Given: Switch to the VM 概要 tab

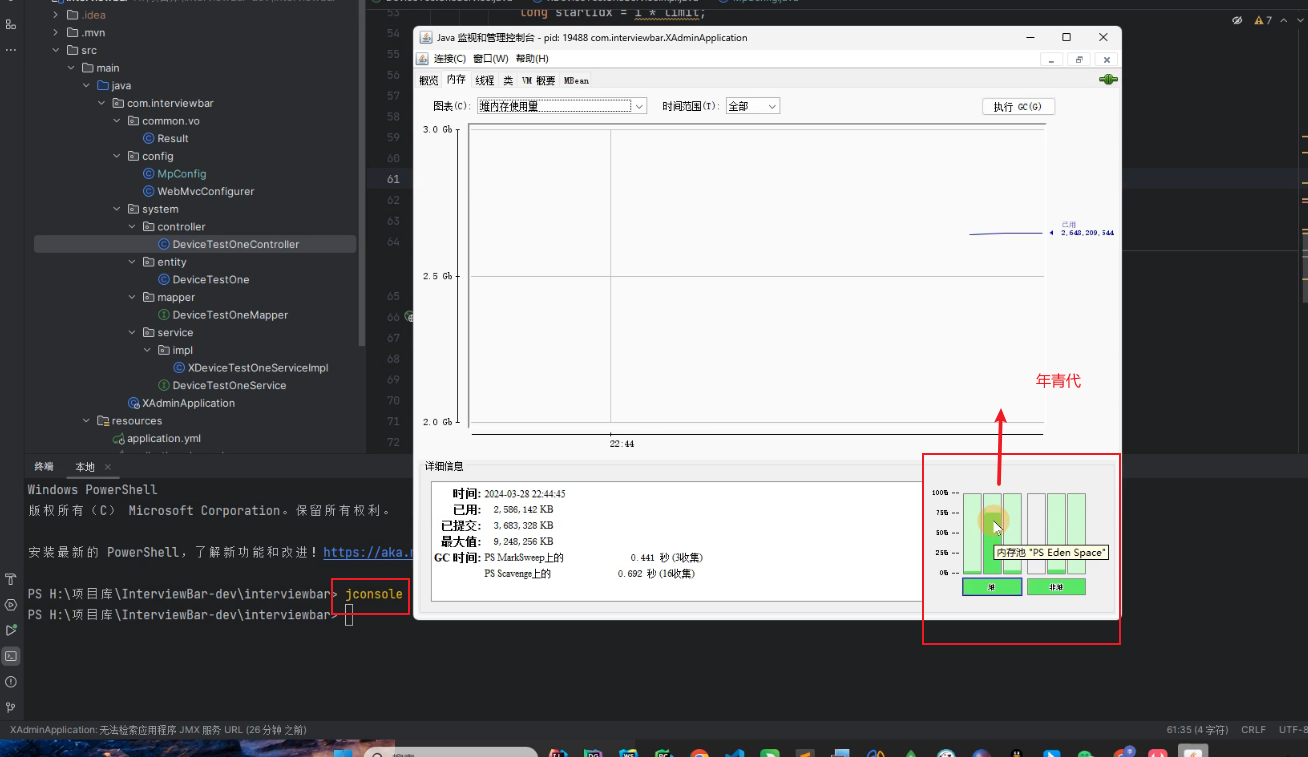Looking at the screenshot, I should [x=538, y=81].
